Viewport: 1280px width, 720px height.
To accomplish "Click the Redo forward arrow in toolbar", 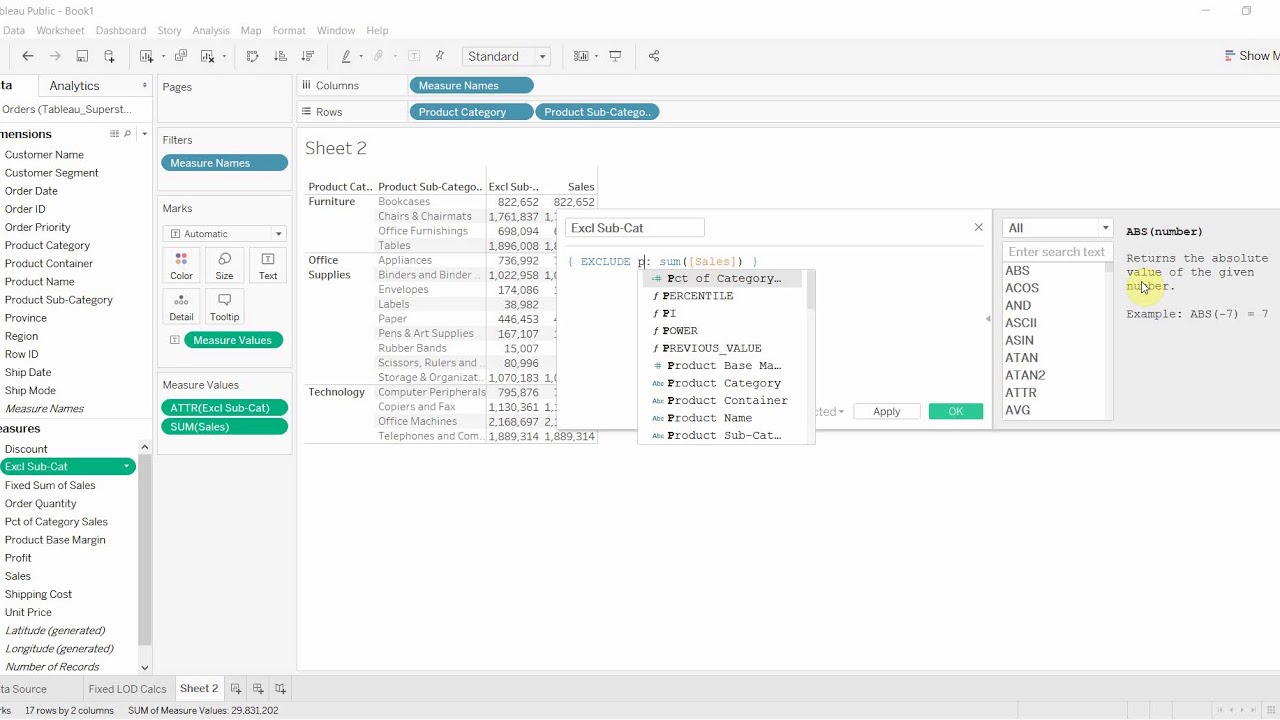I will point(55,57).
